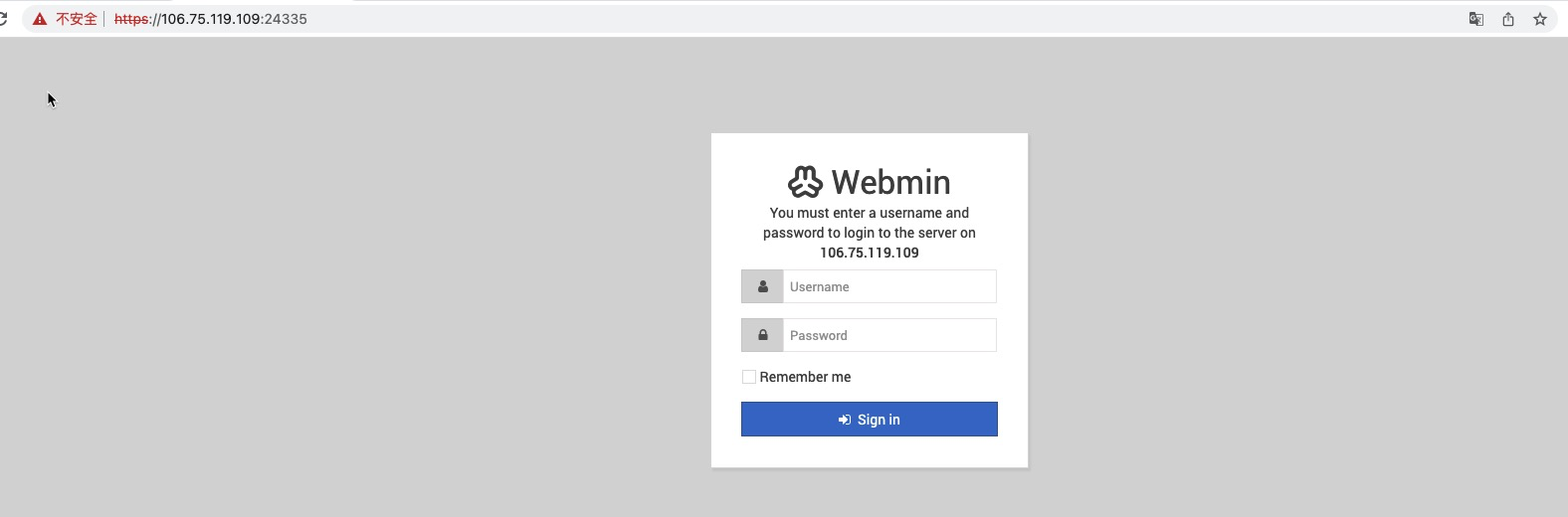Screen dimensions: 1568x517
Task: Click the Remember me label text
Action: pos(805,377)
